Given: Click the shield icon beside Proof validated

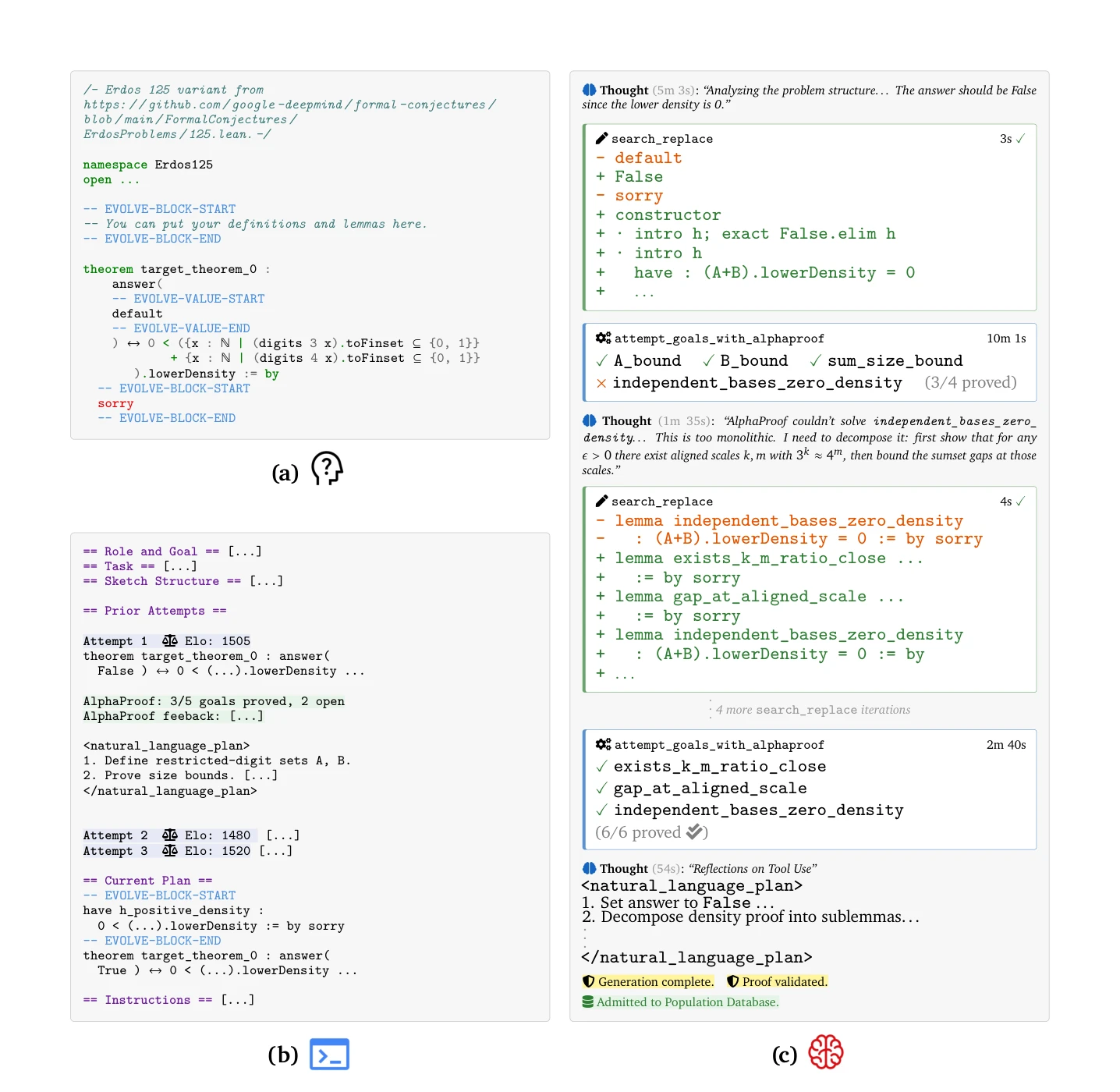Looking at the screenshot, I should (x=732, y=981).
